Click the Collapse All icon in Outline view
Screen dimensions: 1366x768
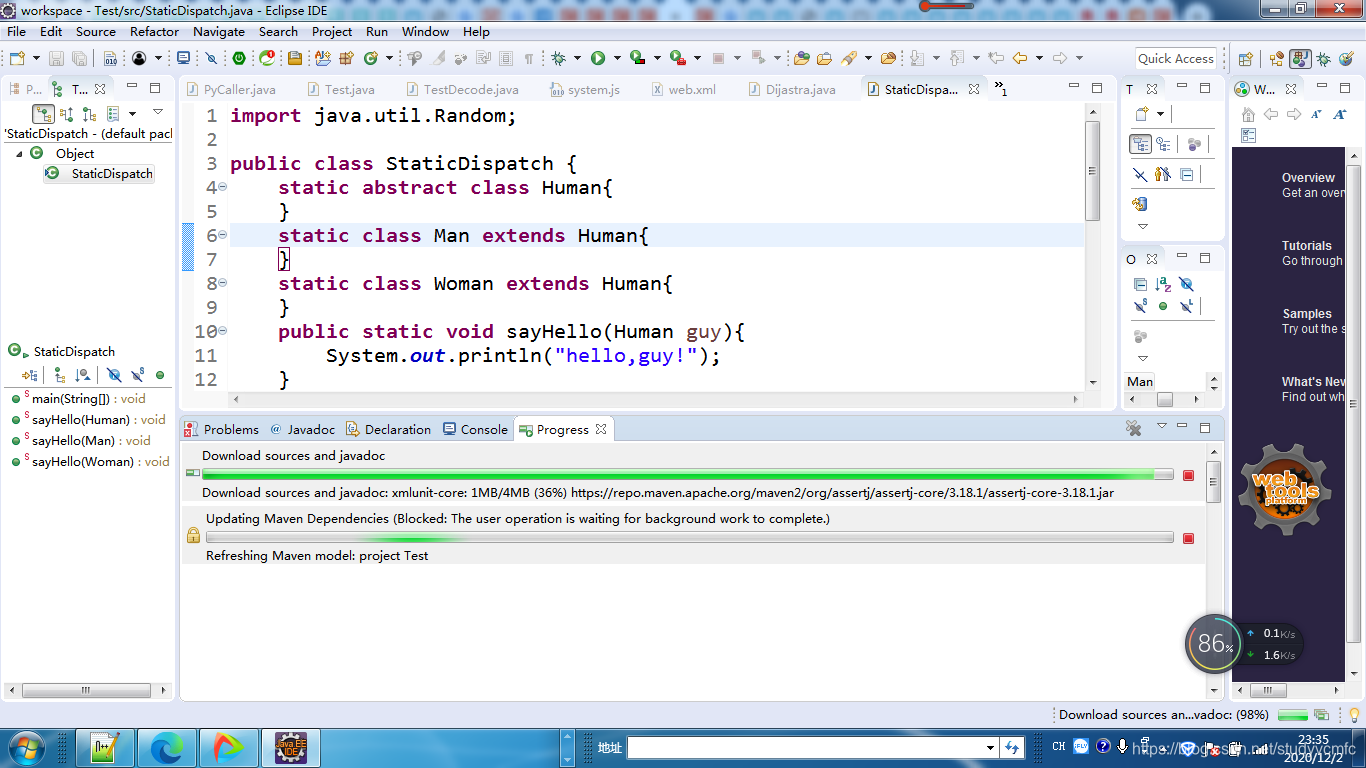pyautogui.click(x=1140, y=284)
